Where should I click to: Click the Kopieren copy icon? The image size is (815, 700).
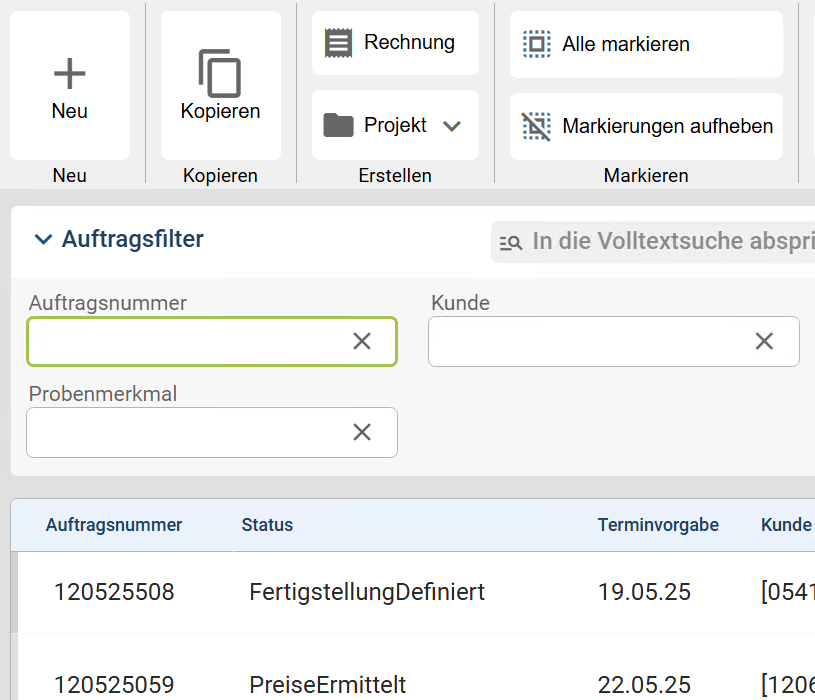[x=220, y=73]
